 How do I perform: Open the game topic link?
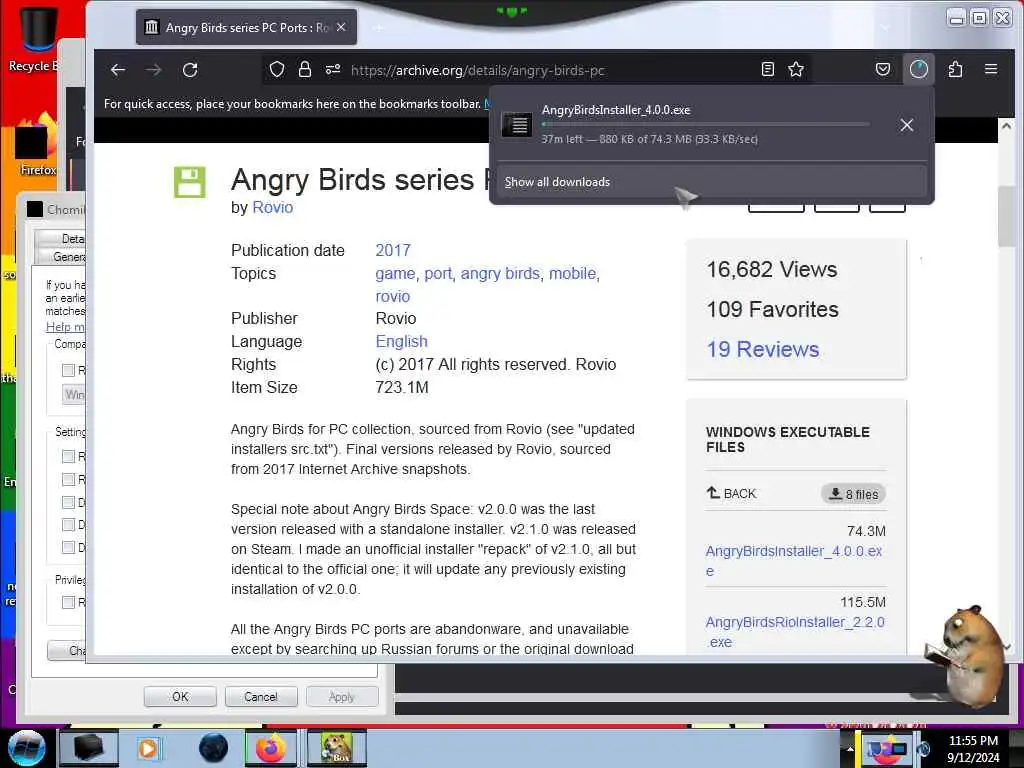[x=395, y=274]
